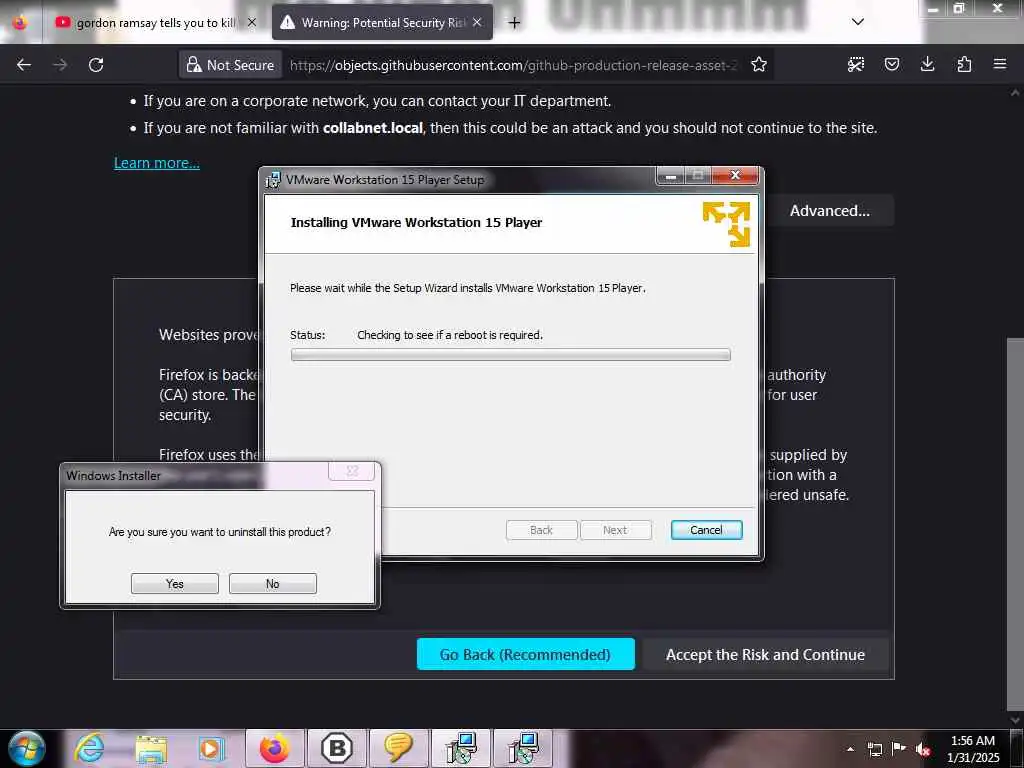Click Accept the Risk and Continue

[765, 654]
